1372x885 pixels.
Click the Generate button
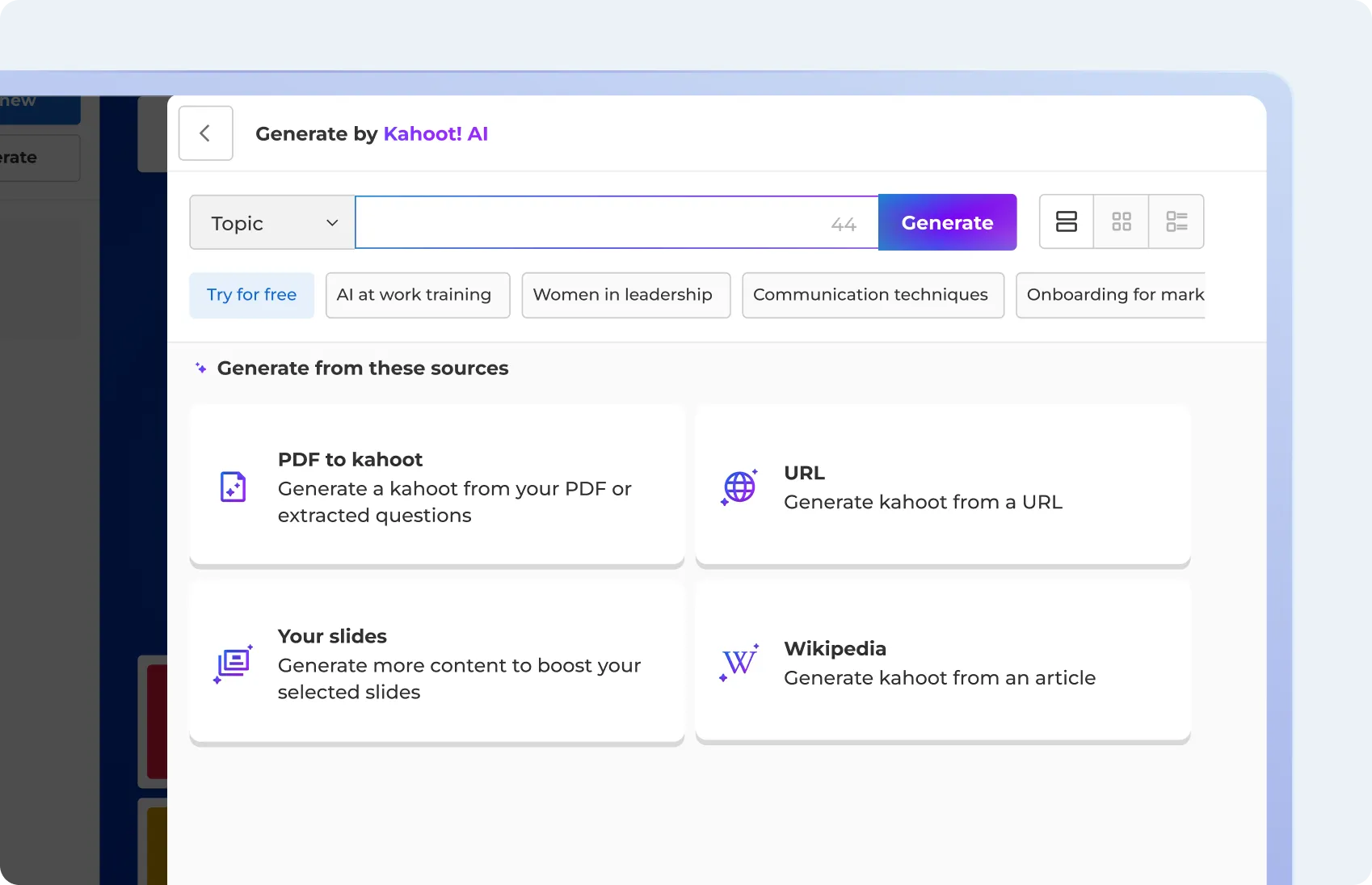pyautogui.click(x=947, y=222)
